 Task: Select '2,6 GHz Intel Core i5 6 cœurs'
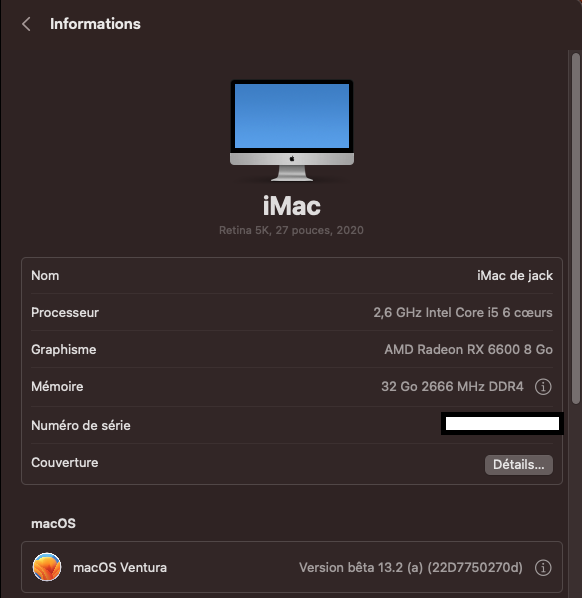pos(463,313)
